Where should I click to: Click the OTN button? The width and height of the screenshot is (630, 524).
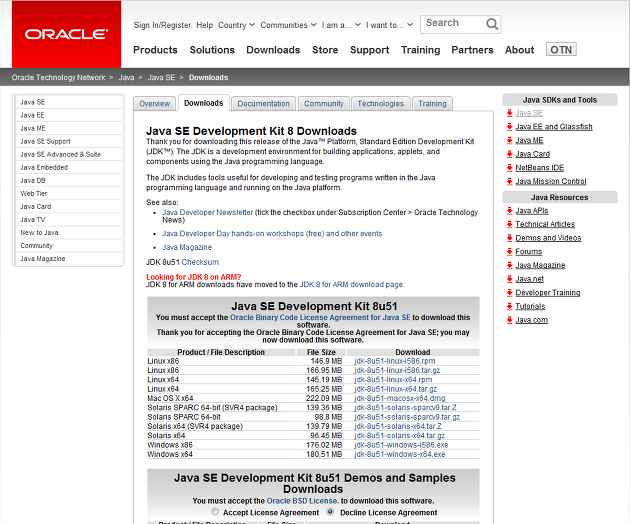pyautogui.click(x=561, y=49)
